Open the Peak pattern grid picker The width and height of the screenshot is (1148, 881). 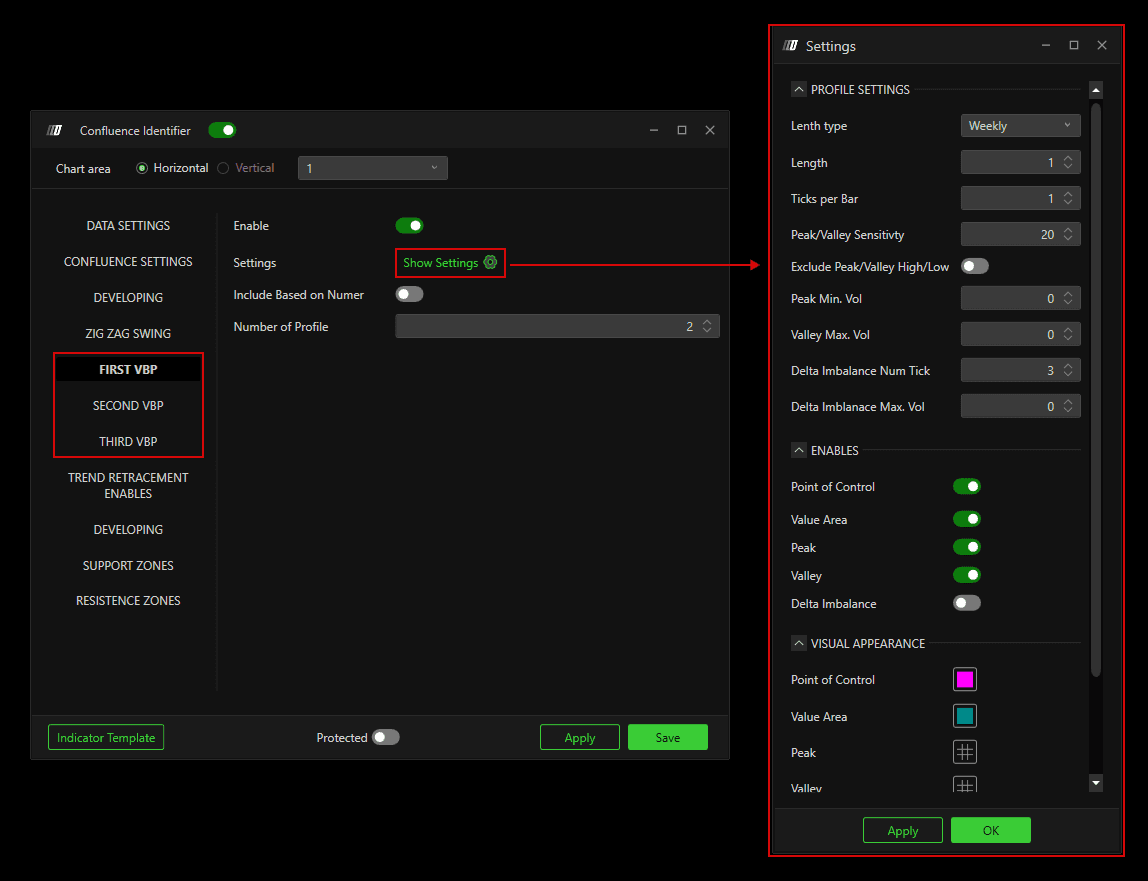965,751
